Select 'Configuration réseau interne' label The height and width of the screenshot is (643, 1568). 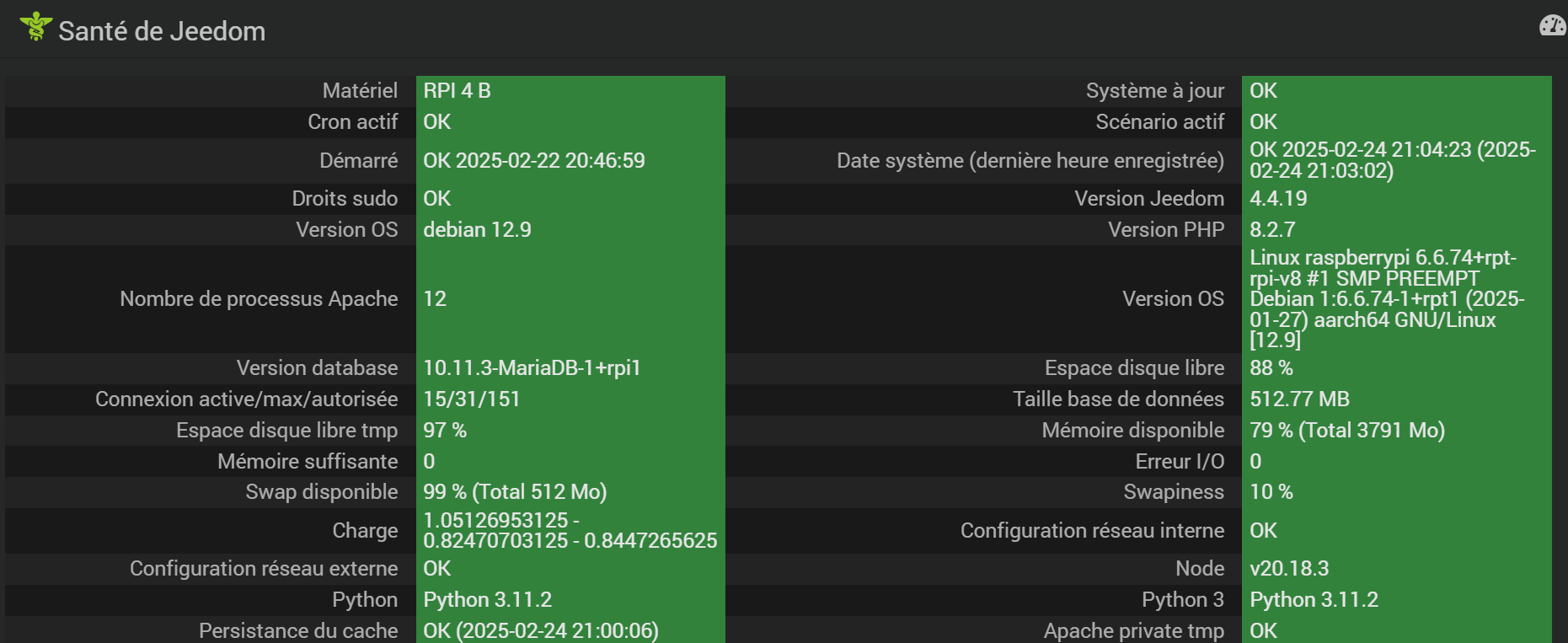[1092, 530]
